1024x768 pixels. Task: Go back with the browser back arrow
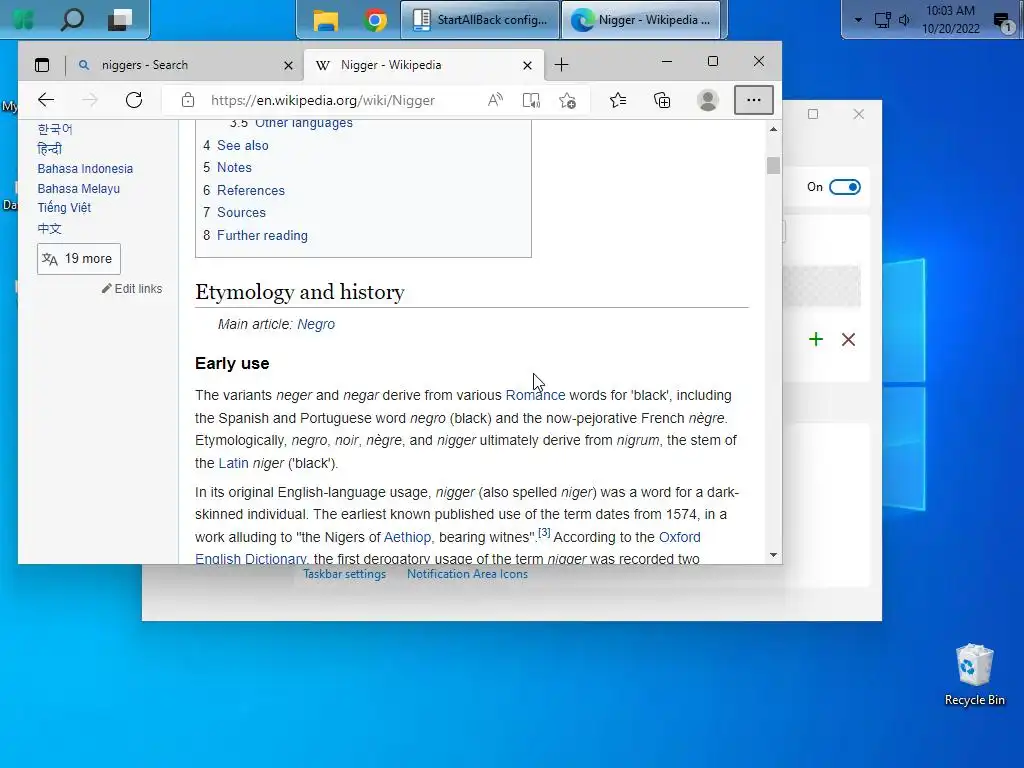46,100
